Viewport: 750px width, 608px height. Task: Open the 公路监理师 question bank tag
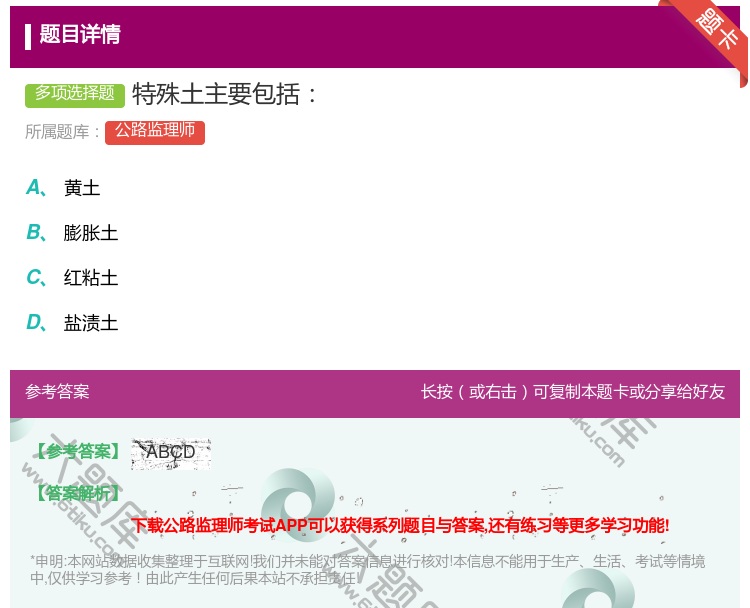pyautogui.click(x=155, y=132)
